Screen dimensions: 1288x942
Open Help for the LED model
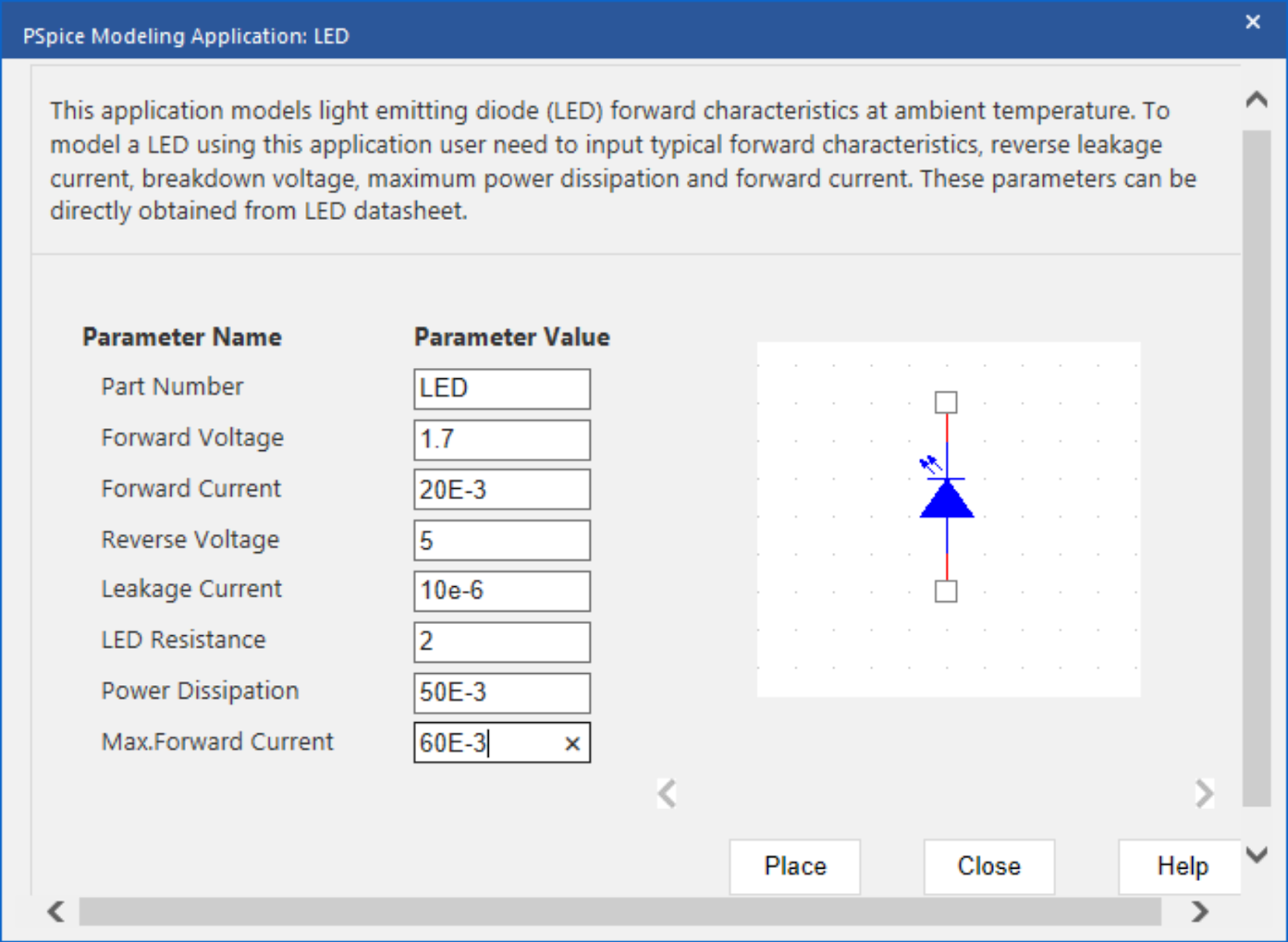(1181, 866)
